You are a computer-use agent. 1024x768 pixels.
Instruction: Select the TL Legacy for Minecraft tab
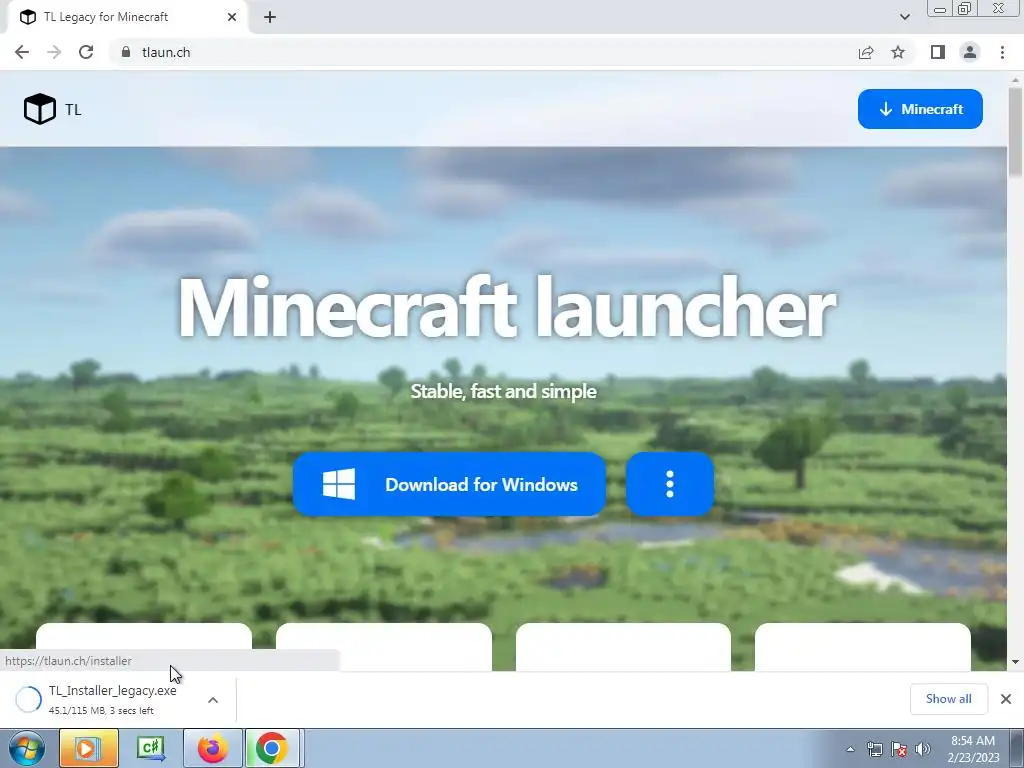[x=127, y=18]
